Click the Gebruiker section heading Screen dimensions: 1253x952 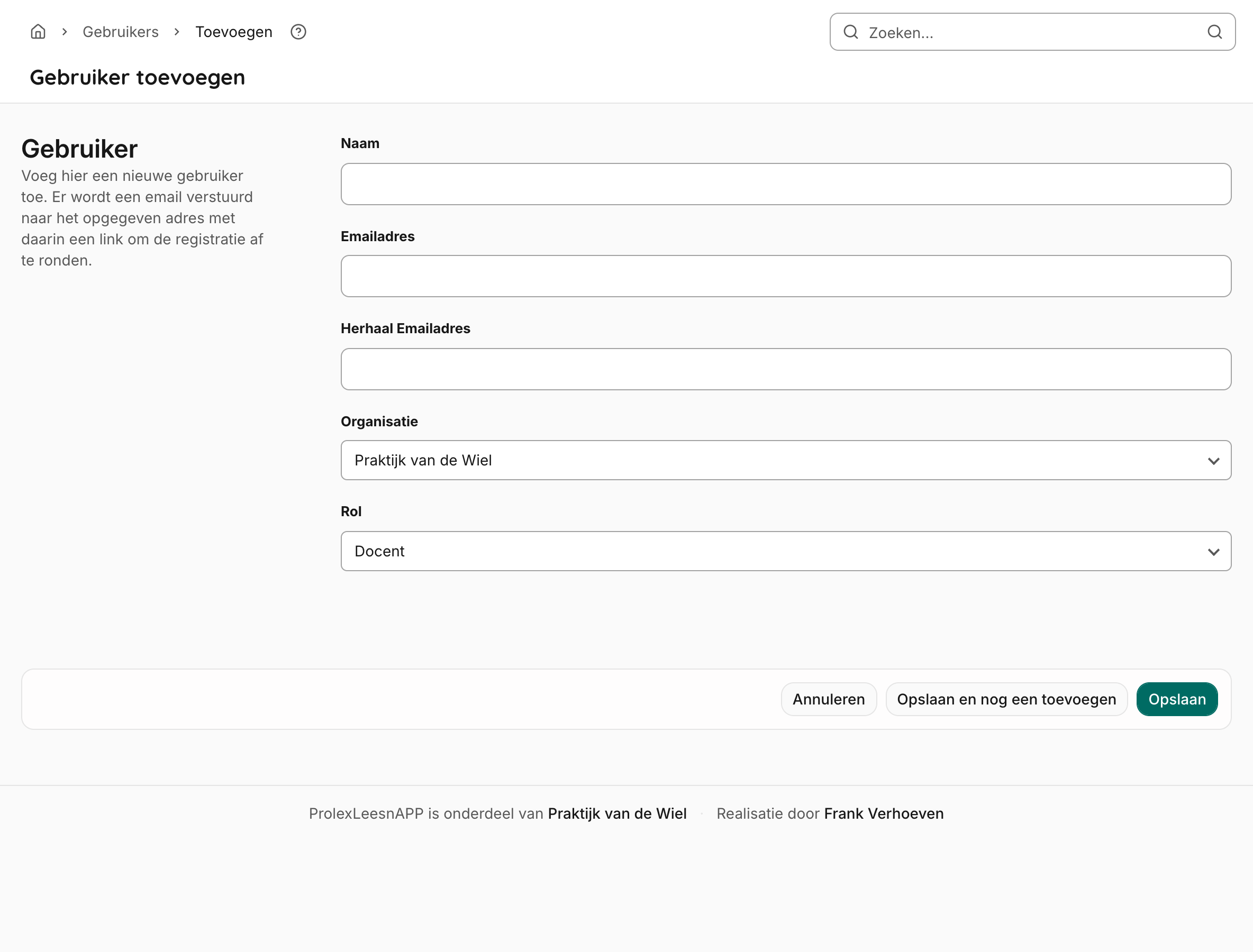coord(79,149)
